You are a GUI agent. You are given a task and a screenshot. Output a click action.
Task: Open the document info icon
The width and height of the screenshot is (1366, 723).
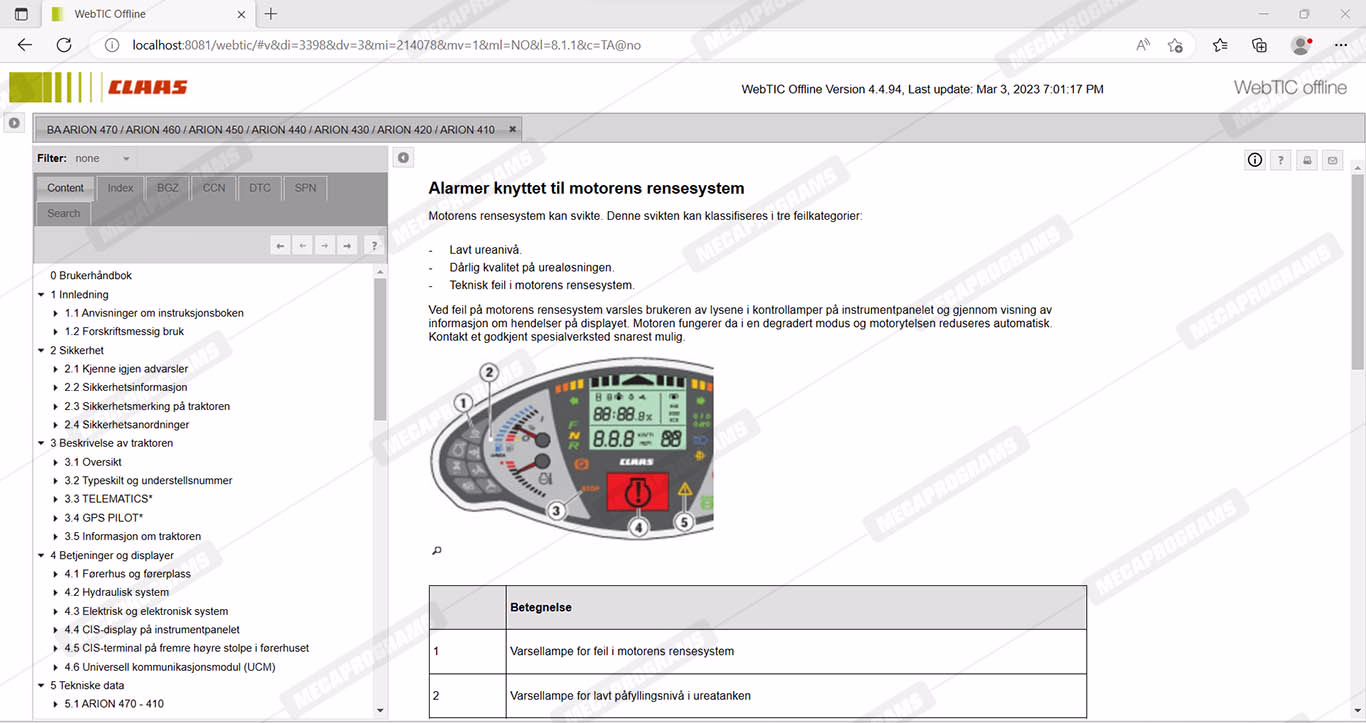pyautogui.click(x=1254, y=160)
